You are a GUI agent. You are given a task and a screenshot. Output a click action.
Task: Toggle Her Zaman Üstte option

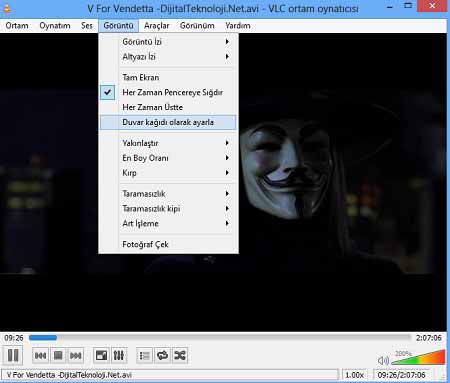(168, 107)
